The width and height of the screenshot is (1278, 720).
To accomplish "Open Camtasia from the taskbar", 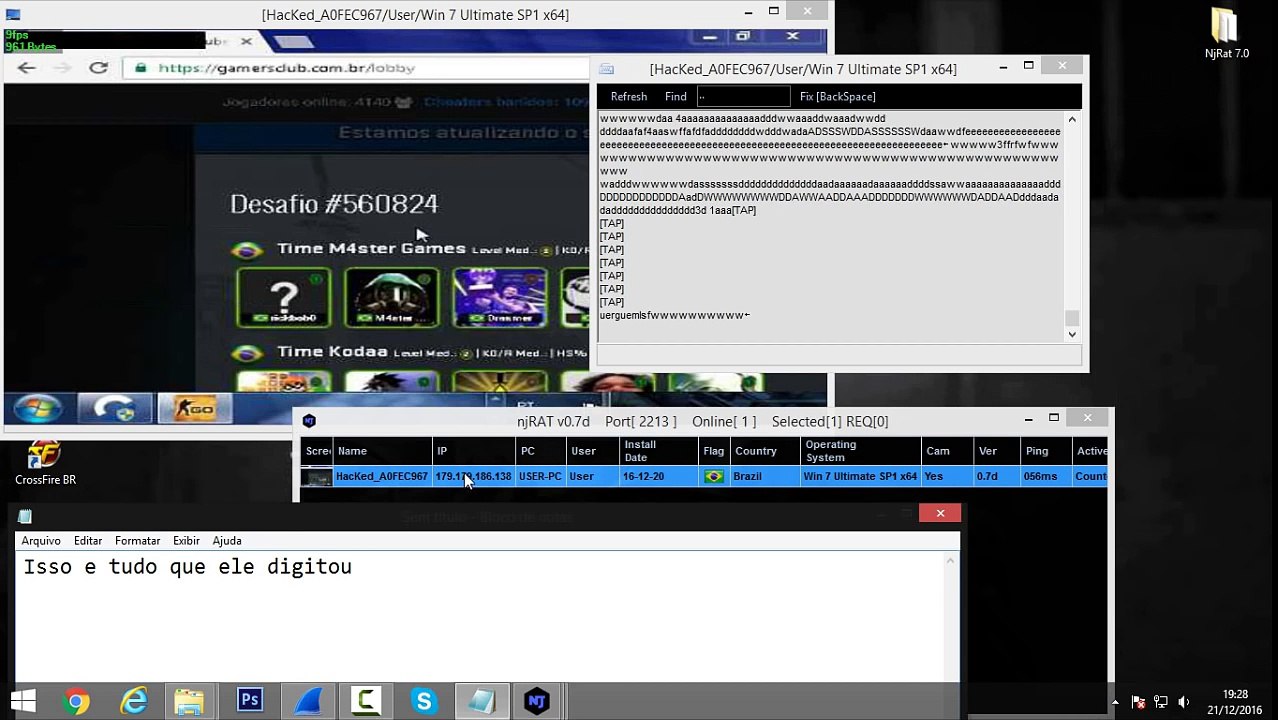I will click(x=366, y=702).
